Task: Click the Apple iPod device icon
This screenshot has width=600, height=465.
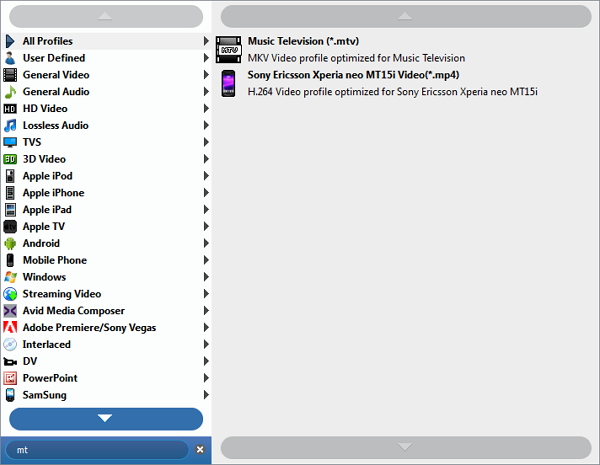Action: (x=10, y=176)
